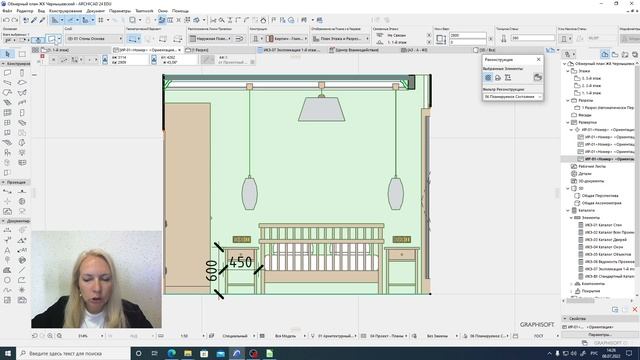Toggle the second chain lock beside Linked Stories
The height and width of the screenshot is (360, 640).
(429, 42)
